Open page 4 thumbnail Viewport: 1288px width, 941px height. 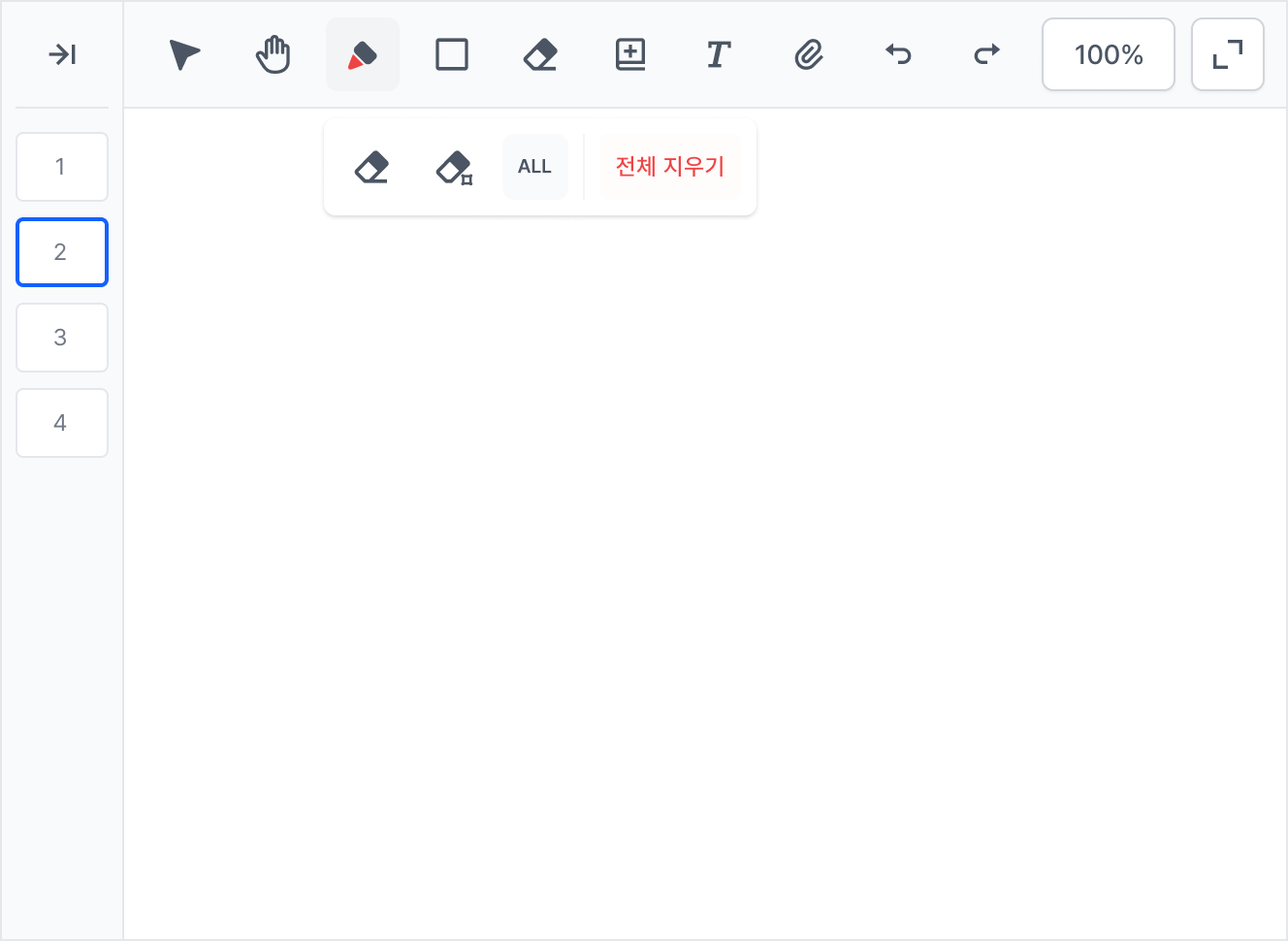(62, 423)
